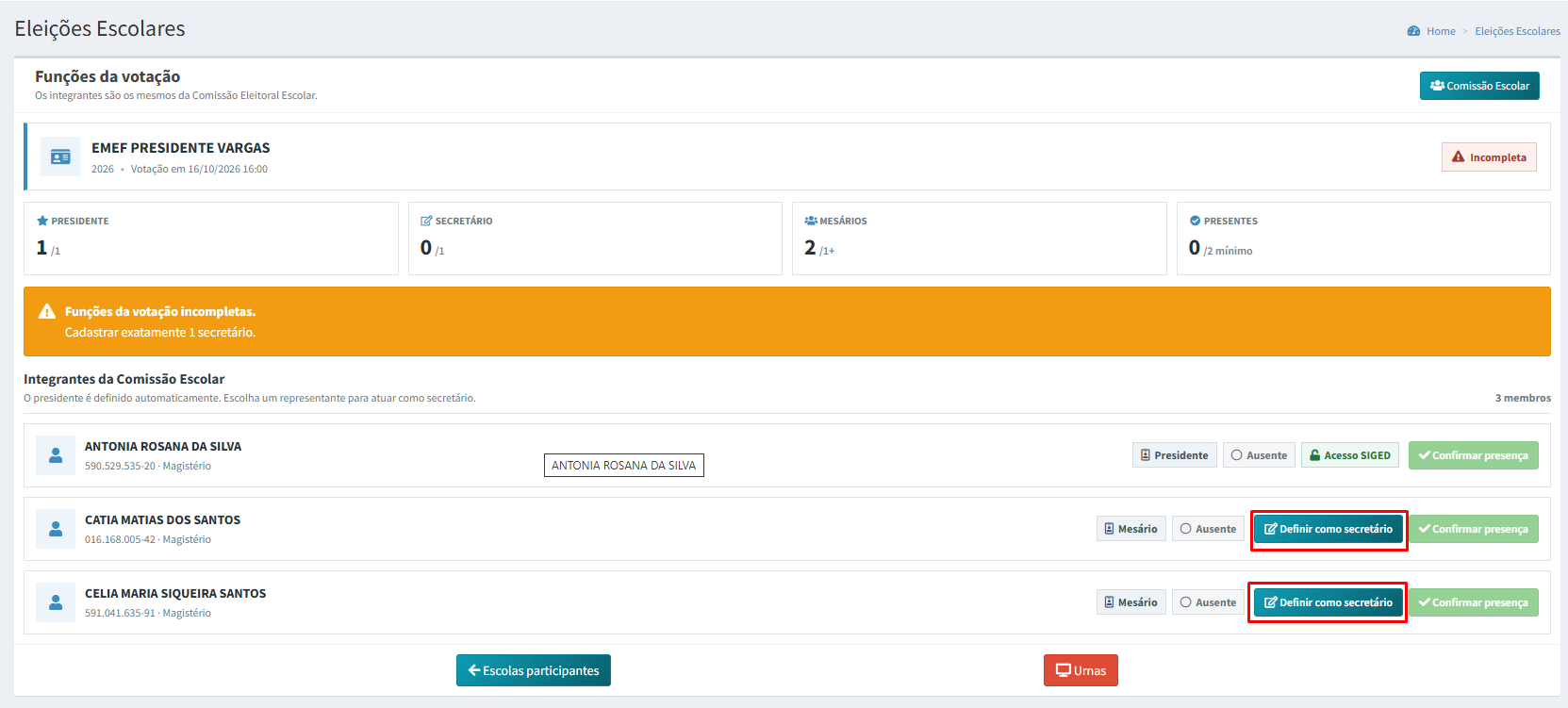Confirm presence for Catia Matias dos Santos
This screenshot has height=708, width=1568.
[1474, 529]
